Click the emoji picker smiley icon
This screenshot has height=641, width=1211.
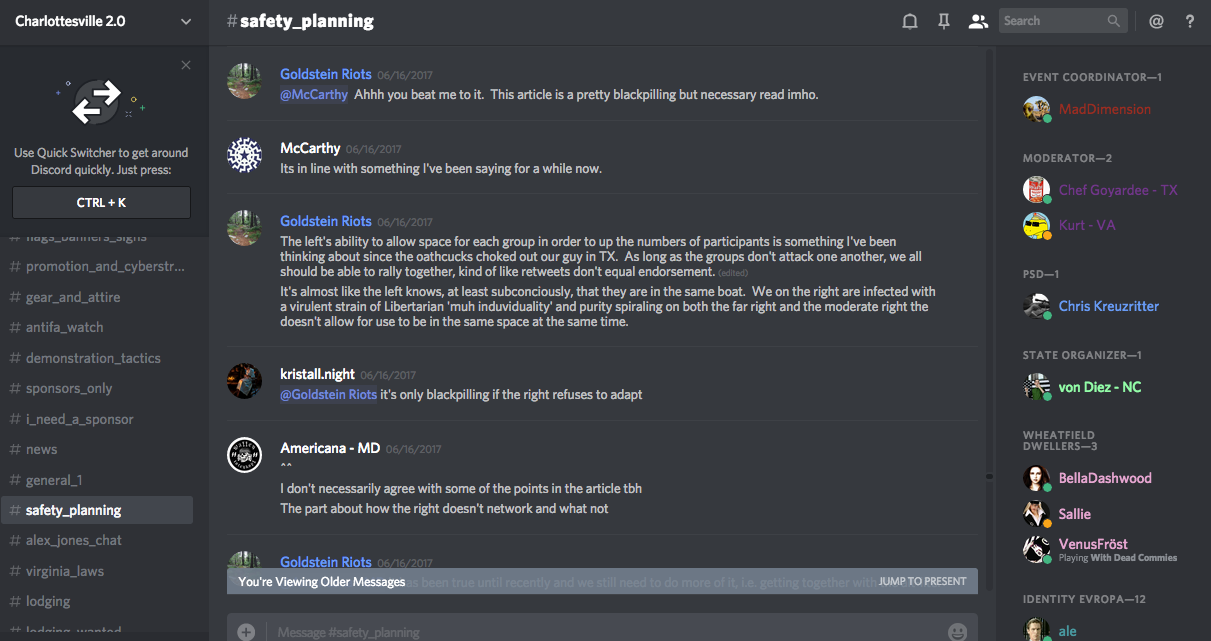coord(957,631)
